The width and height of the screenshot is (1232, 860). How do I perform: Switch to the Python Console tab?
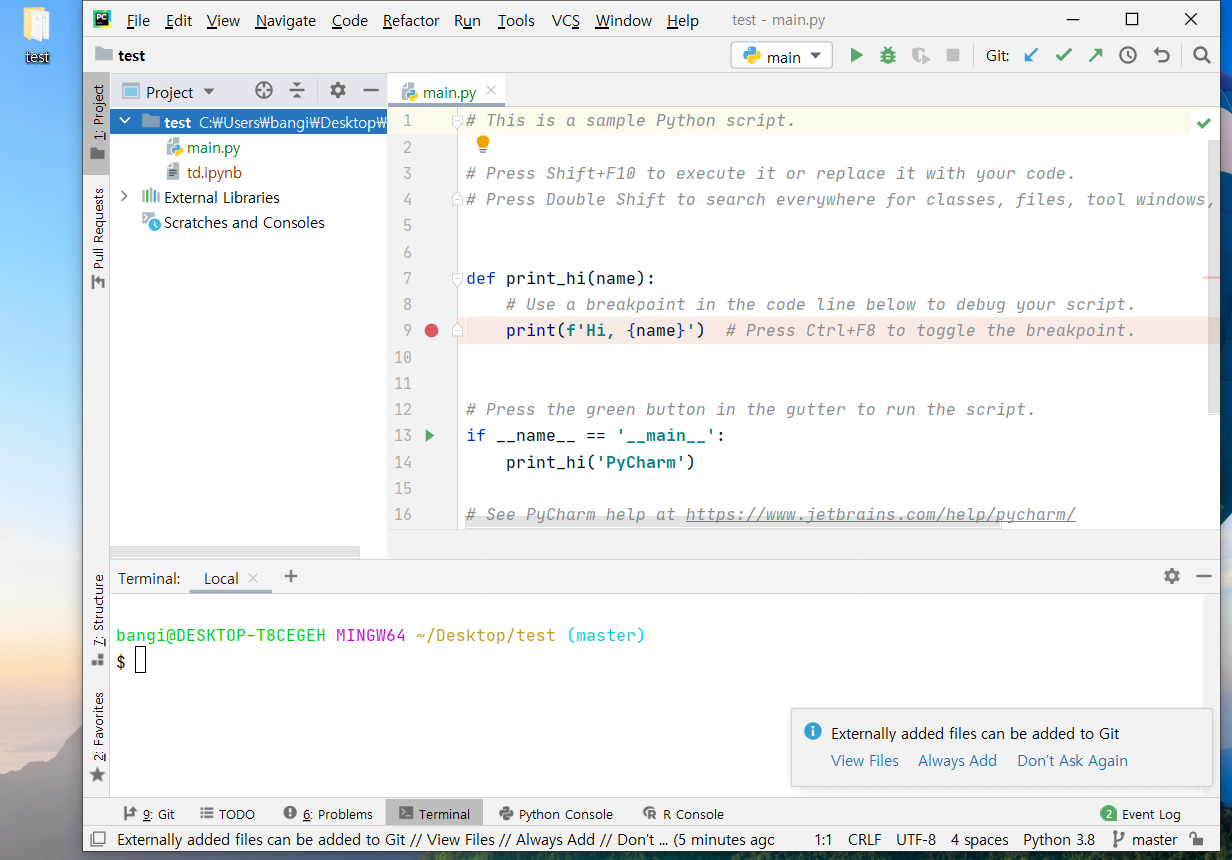coord(556,814)
